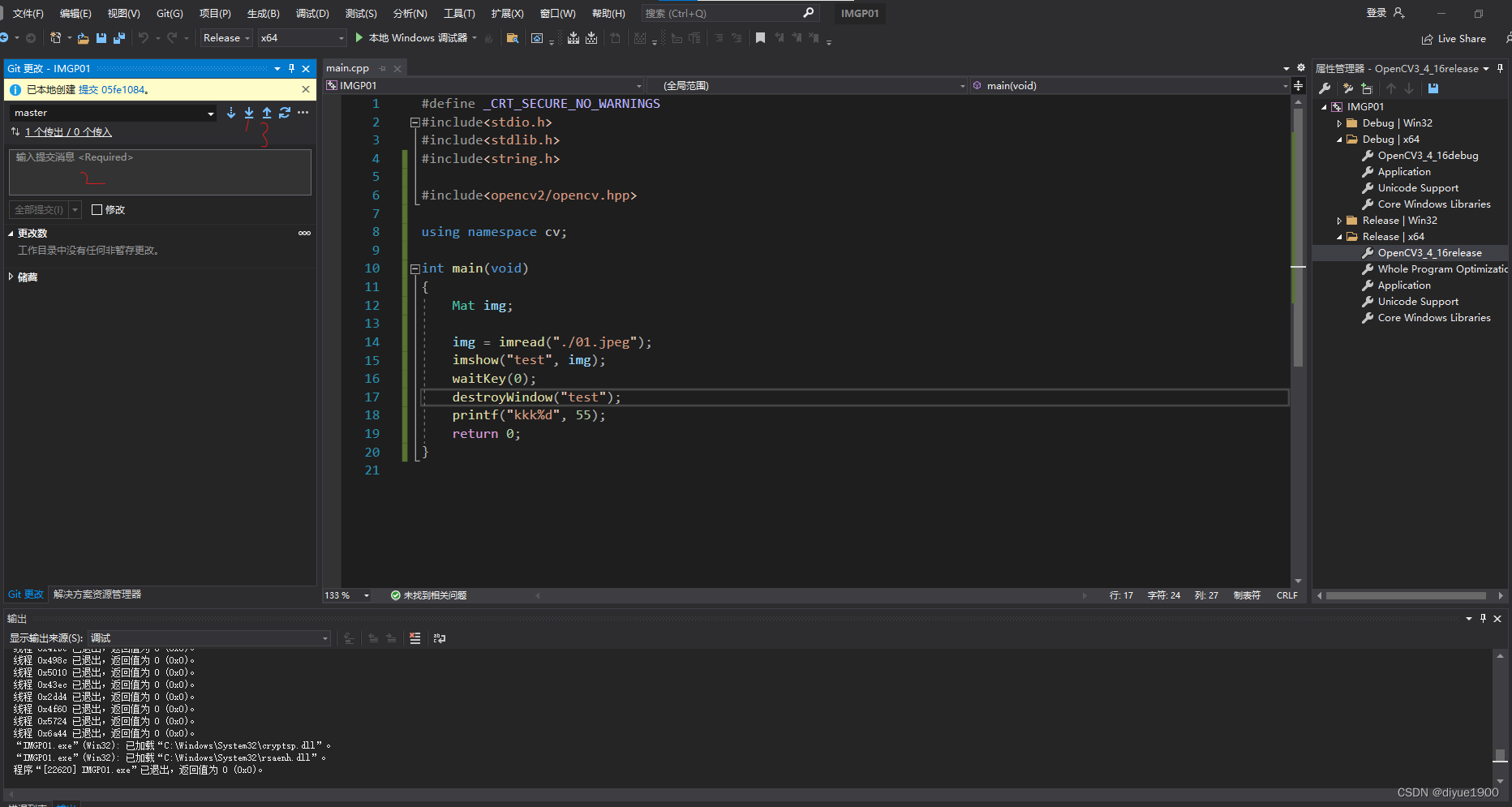
Task: Click the Undo arrow in main toolbar
Action: 144,38
